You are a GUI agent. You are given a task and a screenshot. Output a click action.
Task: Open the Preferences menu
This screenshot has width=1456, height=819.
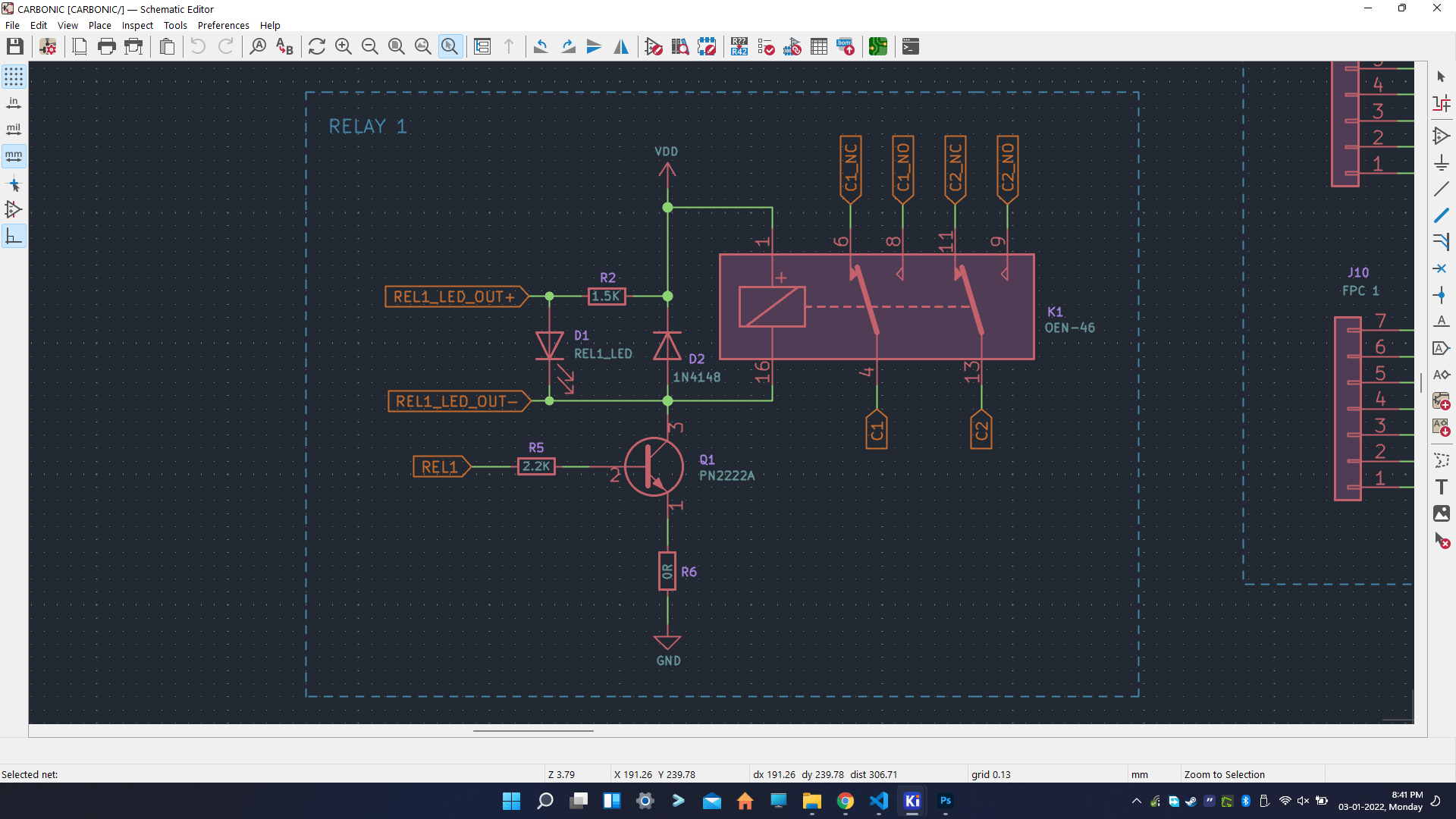[x=224, y=25]
